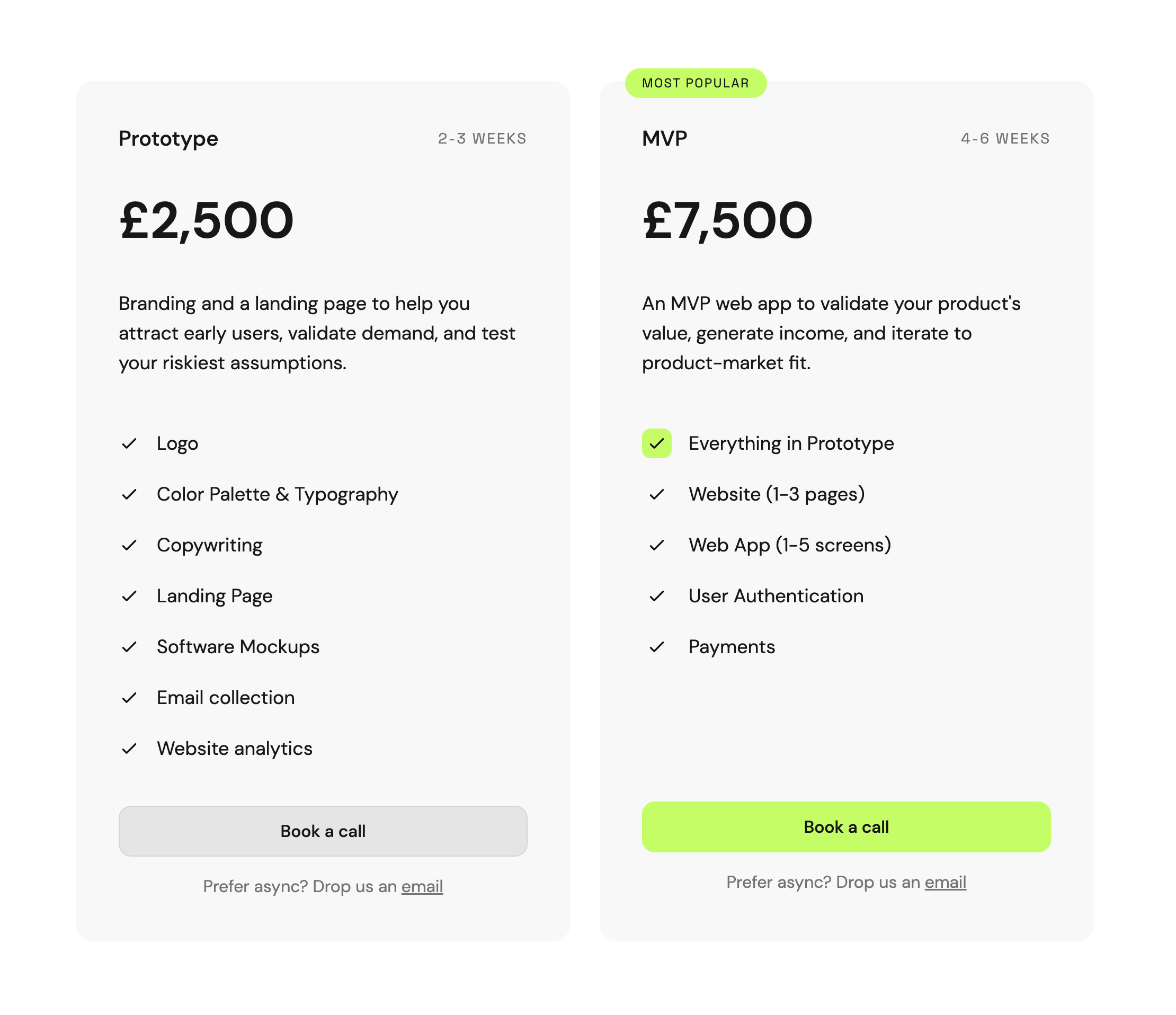The height and width of the screenshot is (1015, 1176).
Task: Click the checkmark next to Payments
Action: click(x=657, y=647)
